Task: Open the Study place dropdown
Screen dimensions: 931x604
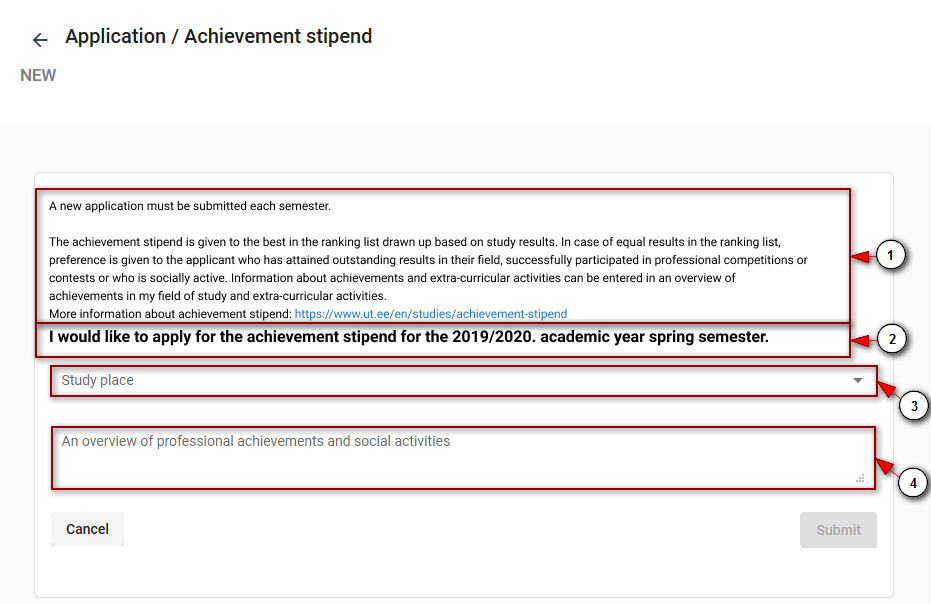Action: click(464, 381)
